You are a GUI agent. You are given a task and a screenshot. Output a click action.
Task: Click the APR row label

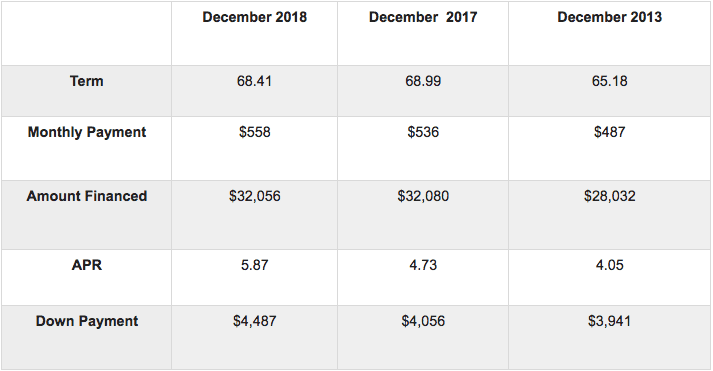[86, 265]
